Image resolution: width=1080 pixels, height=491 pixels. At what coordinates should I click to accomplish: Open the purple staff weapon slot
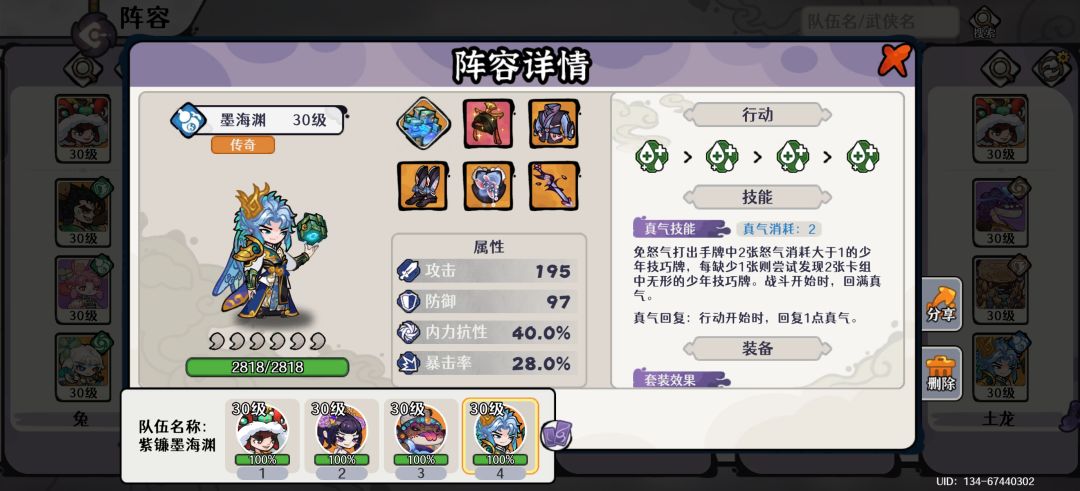[554, 186]
